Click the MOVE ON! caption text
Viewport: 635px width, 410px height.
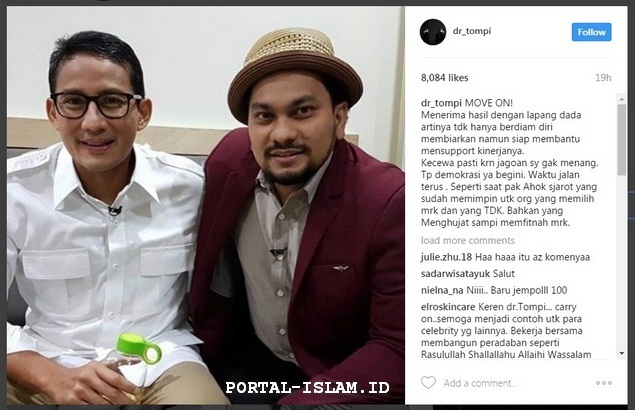click(x=489, y=103)
